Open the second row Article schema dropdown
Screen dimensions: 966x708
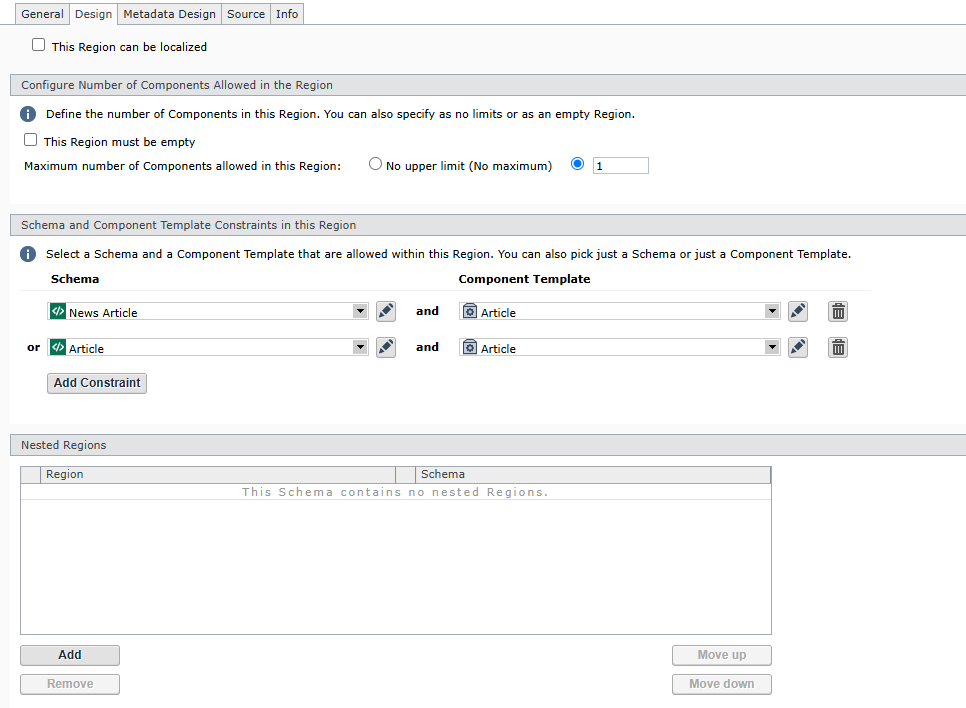coord(360,348)
